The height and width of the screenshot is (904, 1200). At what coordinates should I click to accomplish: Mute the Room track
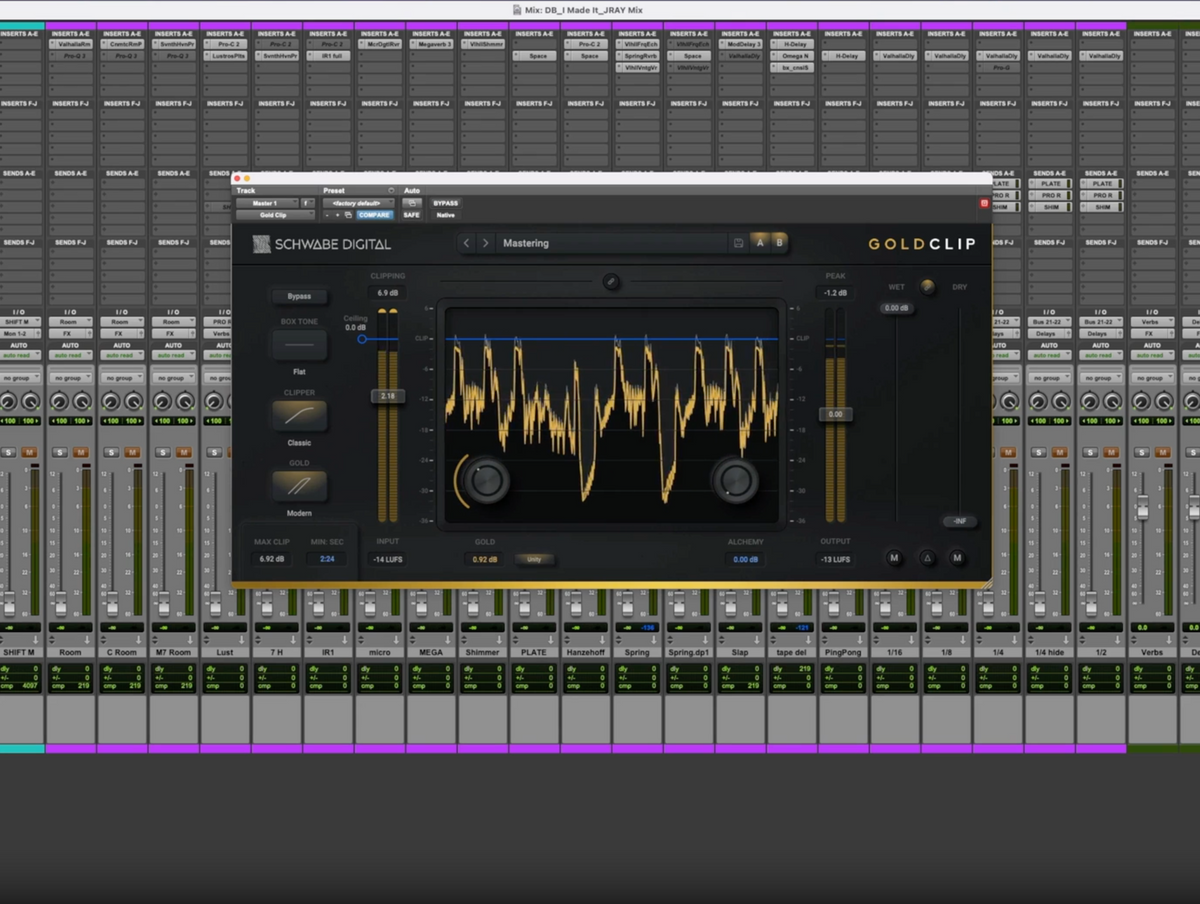tap(80, 452)
